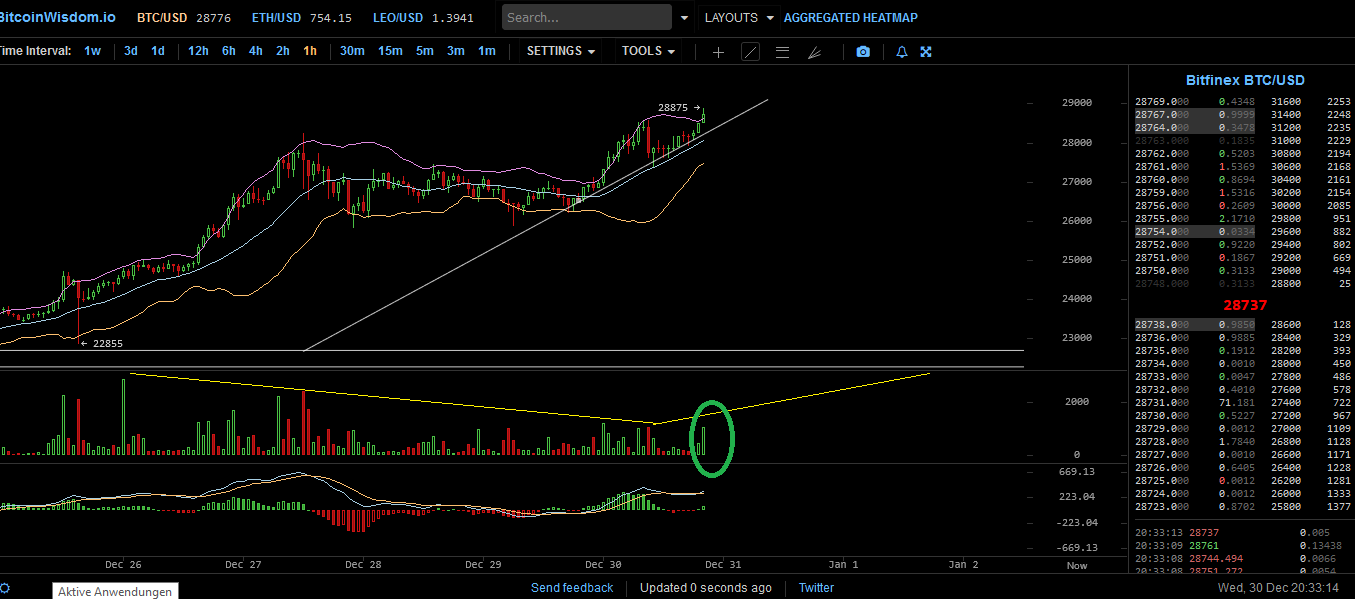The image size is (1355, 599).
Task: Select the horizontal lines Fibonacci retracement tool
Action: [x=782, y=52]
